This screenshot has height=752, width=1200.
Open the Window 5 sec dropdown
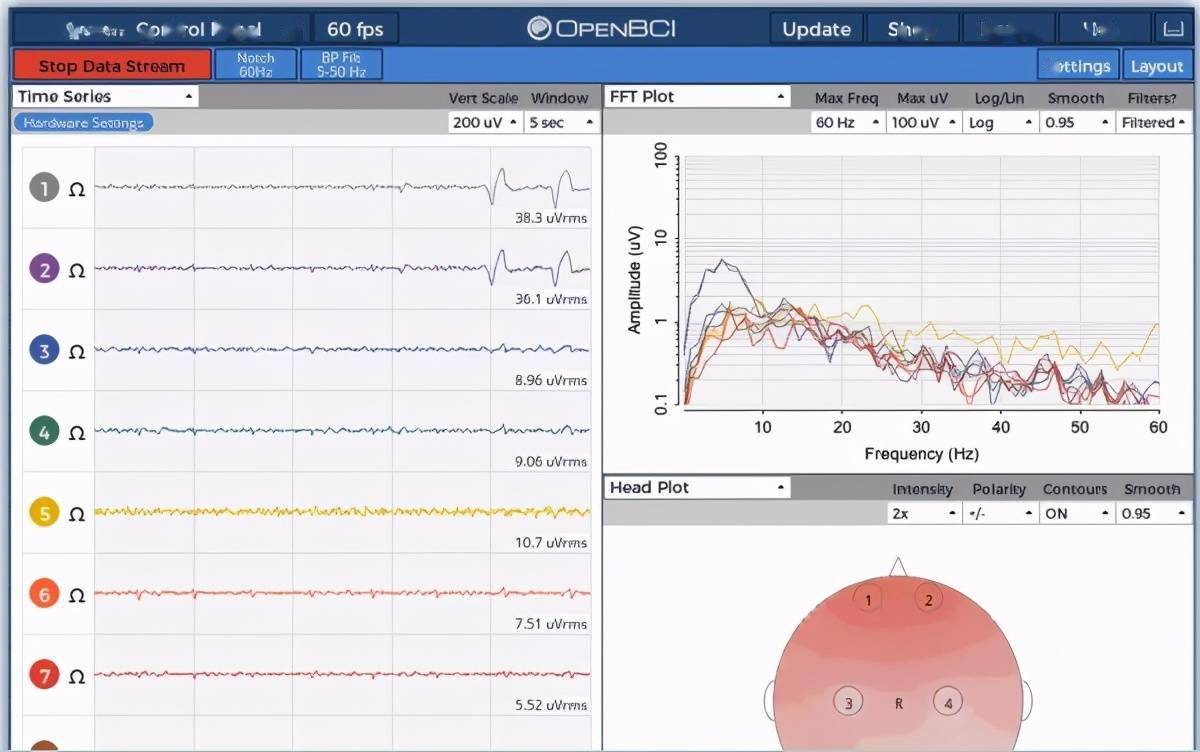(x=561, y=123)
